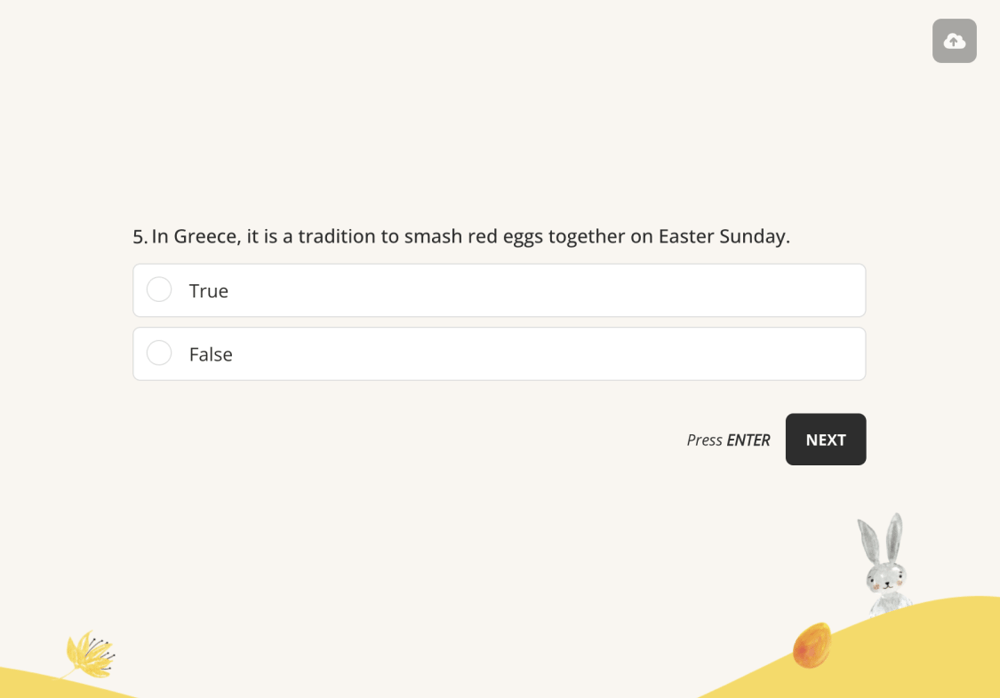Click the upload arrow inside the cloud icon
Image resolution: width=1000 pixels, height=698 pixels.
(x=954, y=40)
